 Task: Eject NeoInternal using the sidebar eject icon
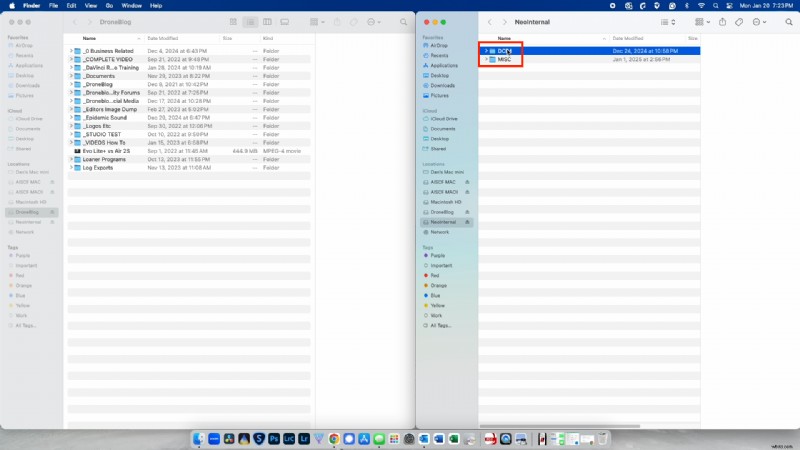point(469,222)
